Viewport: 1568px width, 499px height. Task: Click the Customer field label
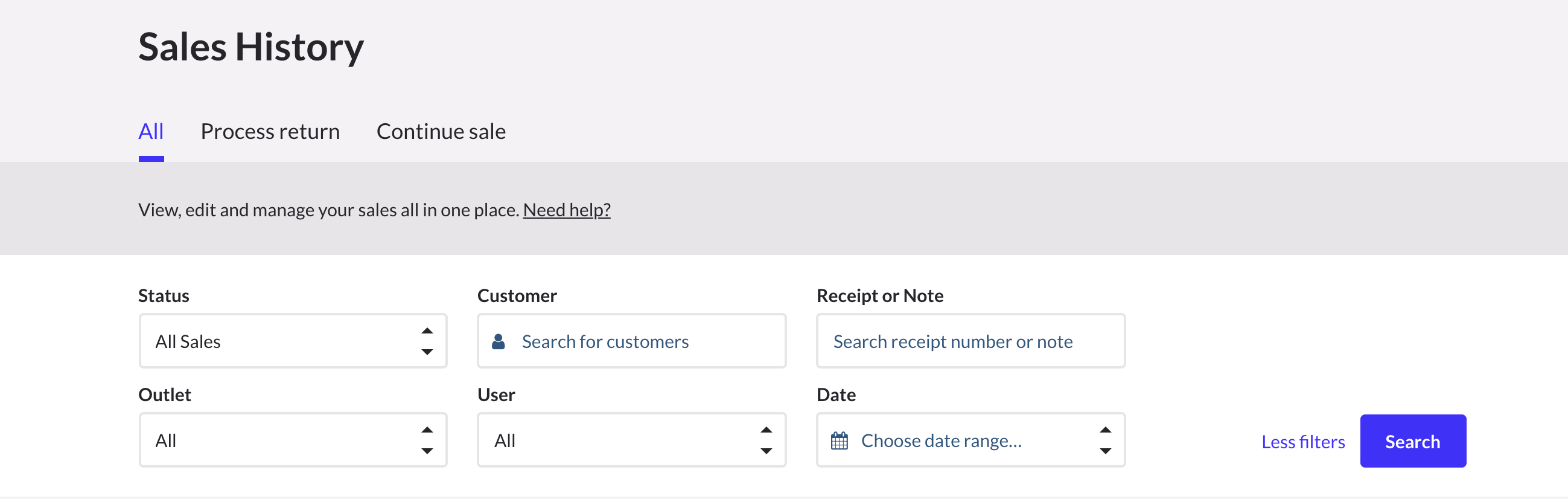point(516,296)
